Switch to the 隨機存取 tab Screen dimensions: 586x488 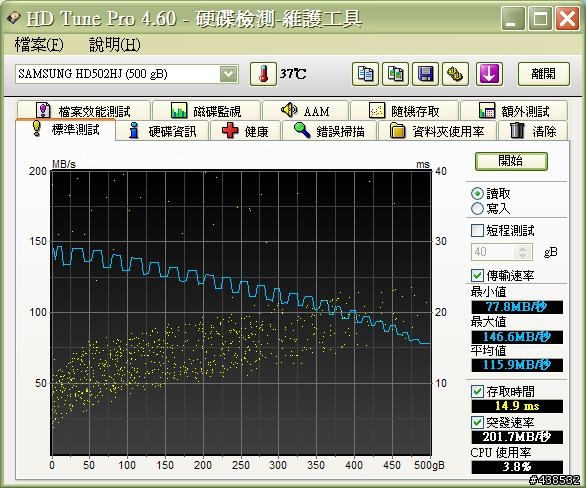(x=404, y=111)
